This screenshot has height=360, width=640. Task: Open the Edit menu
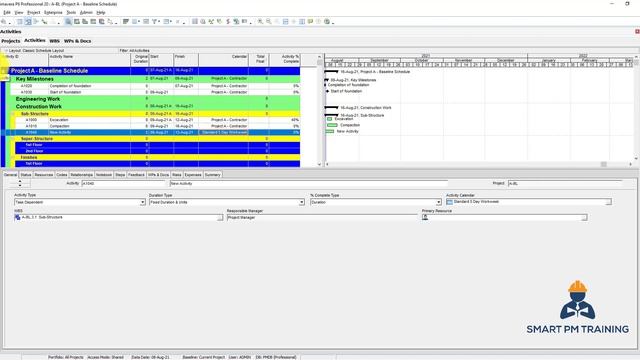point(7,13)
